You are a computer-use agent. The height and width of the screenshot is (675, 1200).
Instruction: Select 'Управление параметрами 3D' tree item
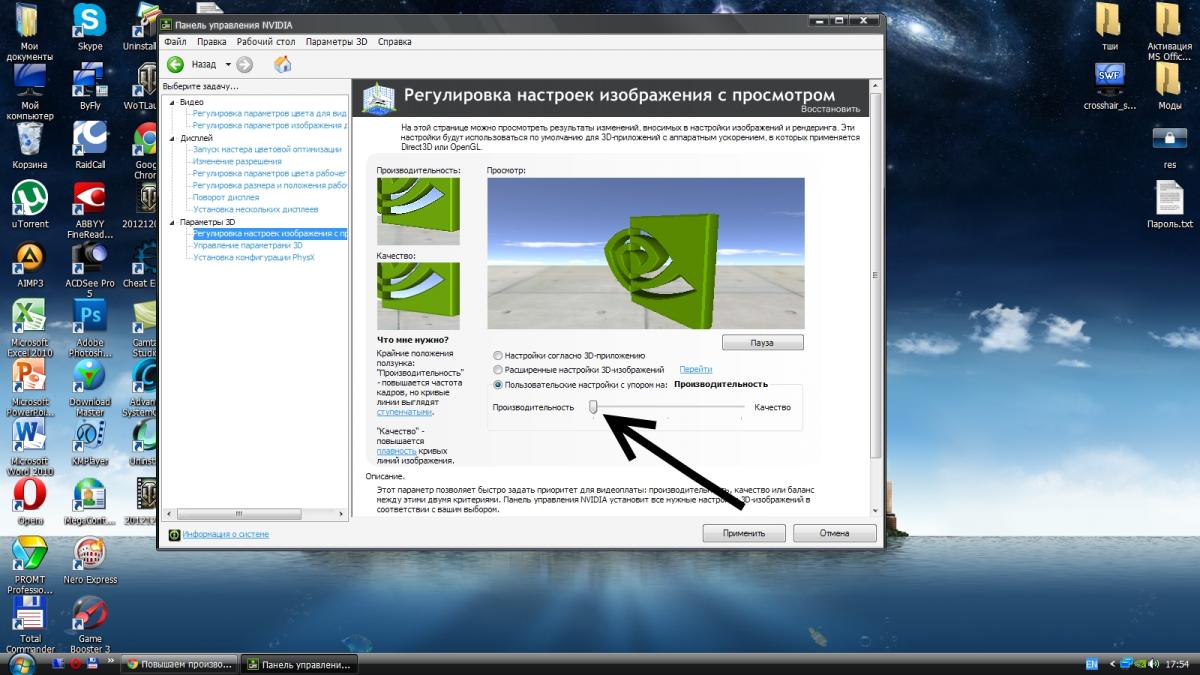[x=248, y=245]
